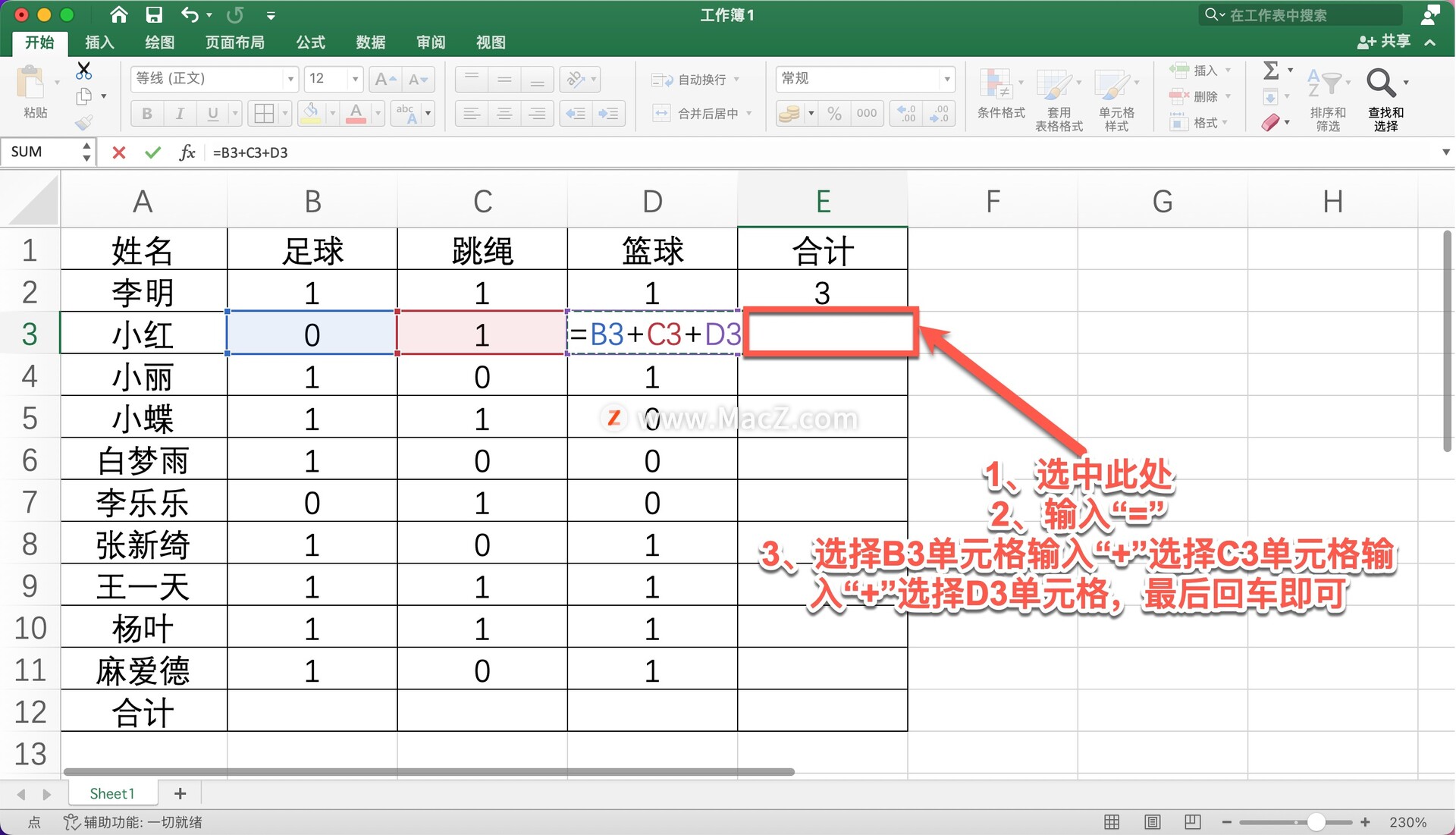This screenshot has width=1456, height=835.
Task: Copy selection with the copy icon
Action: point(84,96)
